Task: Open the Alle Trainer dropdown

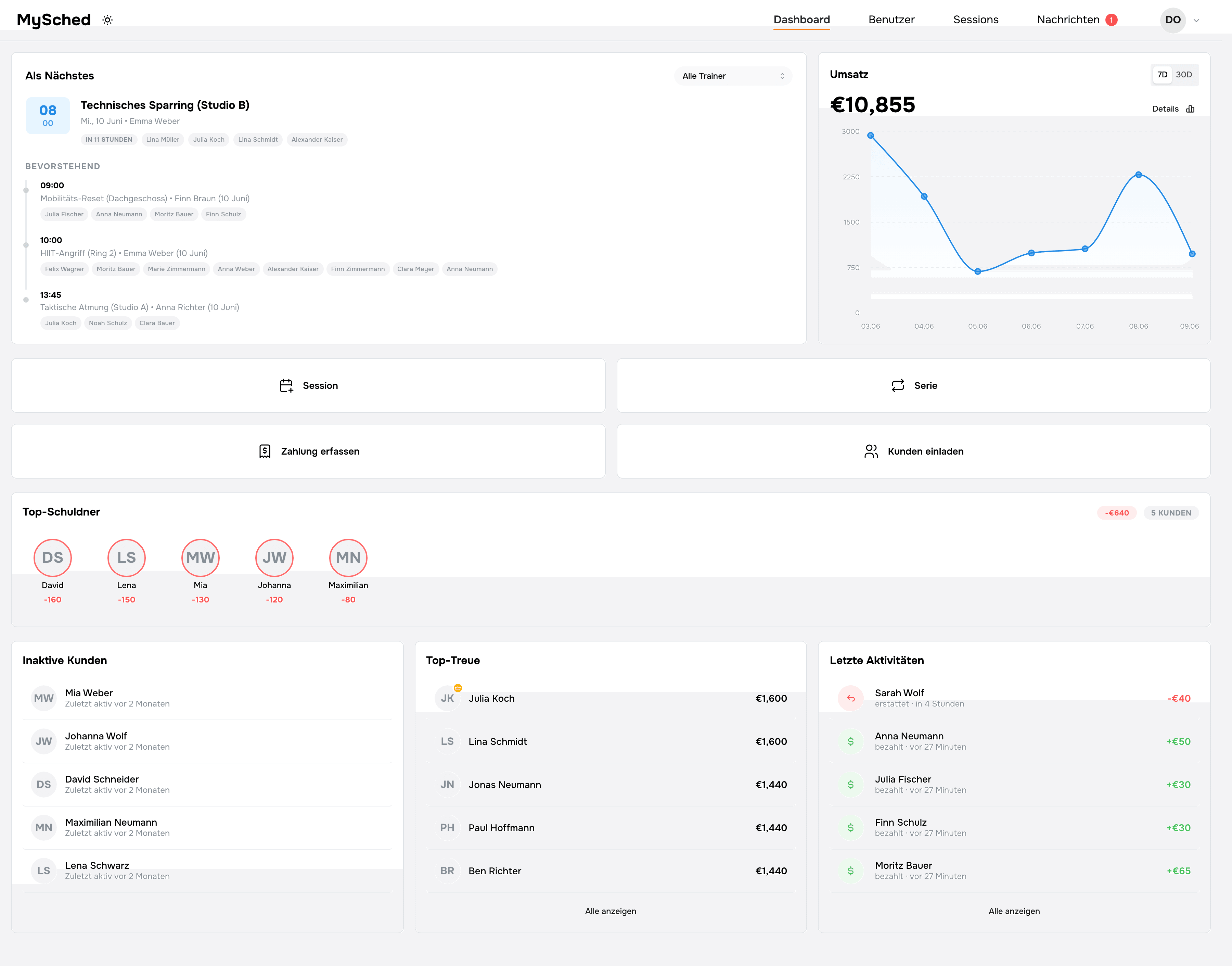Action: click(x=733, y=76)
